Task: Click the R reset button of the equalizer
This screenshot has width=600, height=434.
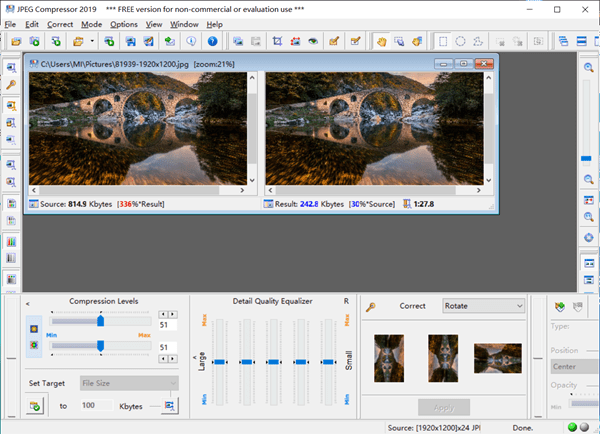Action: tap(346, 301)
